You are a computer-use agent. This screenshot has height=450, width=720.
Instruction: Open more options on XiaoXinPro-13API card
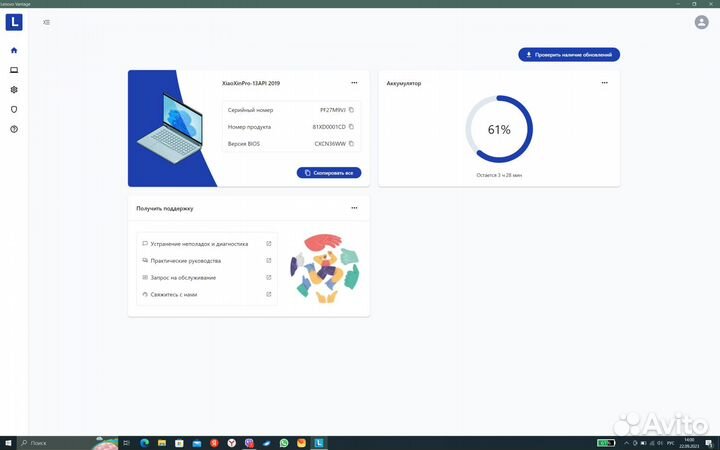tap(354, 83)
